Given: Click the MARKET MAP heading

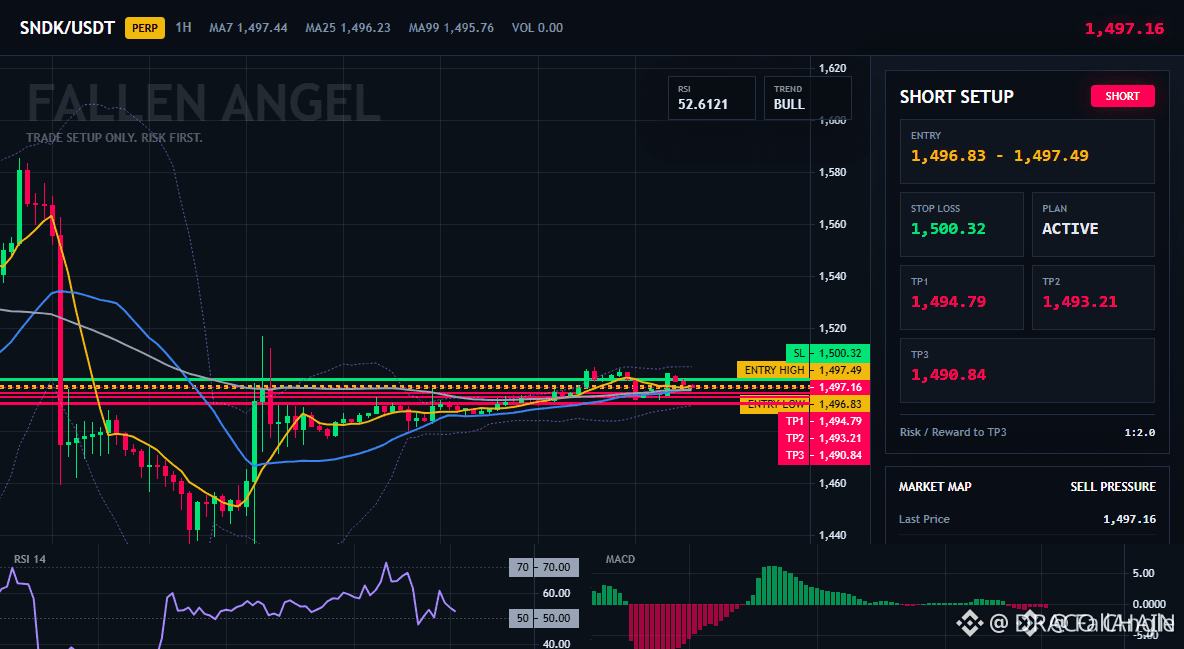Looking at the screenshot, I should [x=935, y=487].
